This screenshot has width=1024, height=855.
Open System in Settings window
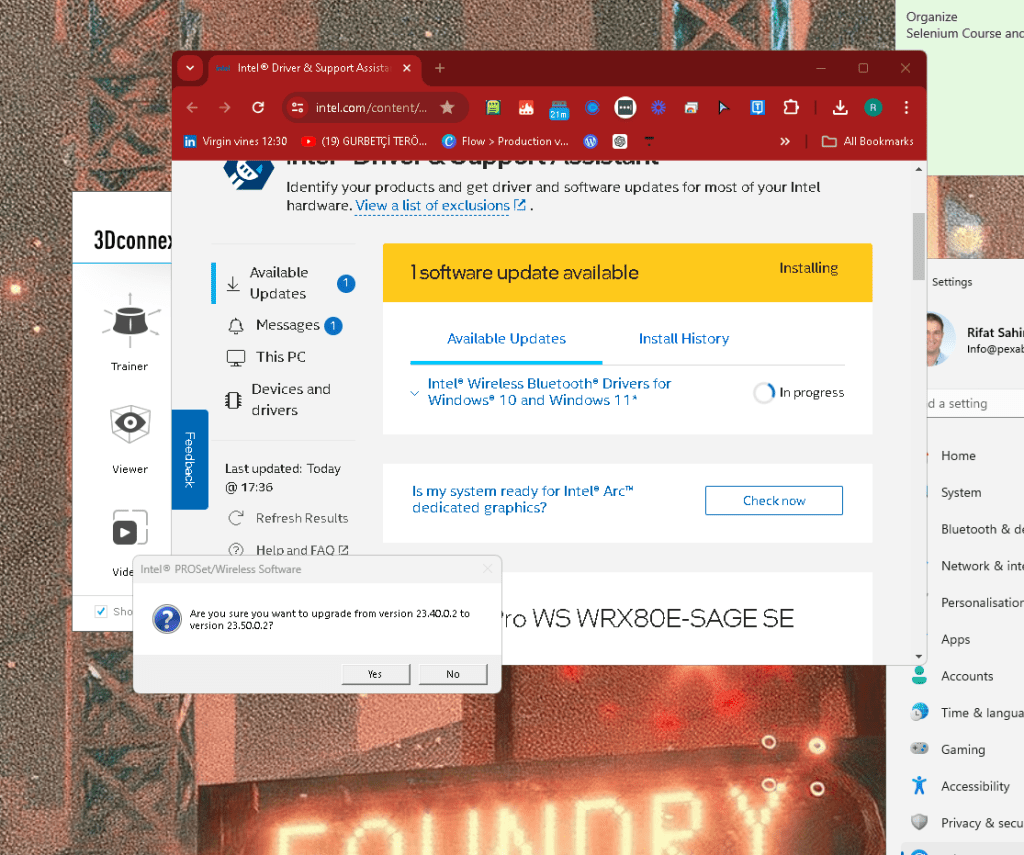tap(961, 492)
